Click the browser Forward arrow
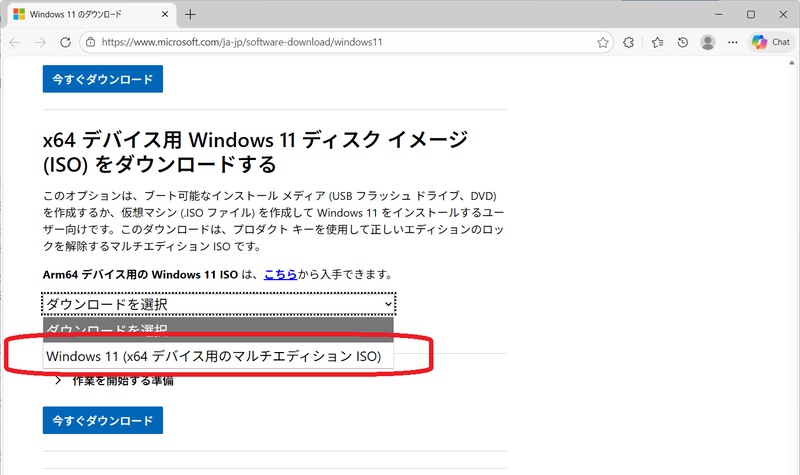Viewport: 800px width, 475px height. coord(40,42)
